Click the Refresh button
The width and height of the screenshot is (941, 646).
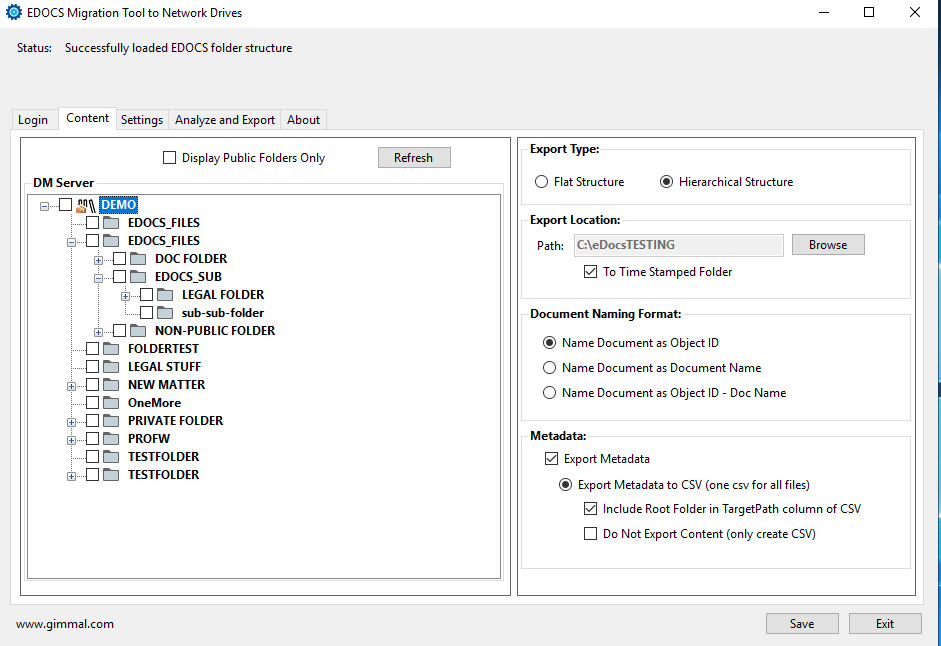coord(414,158)
